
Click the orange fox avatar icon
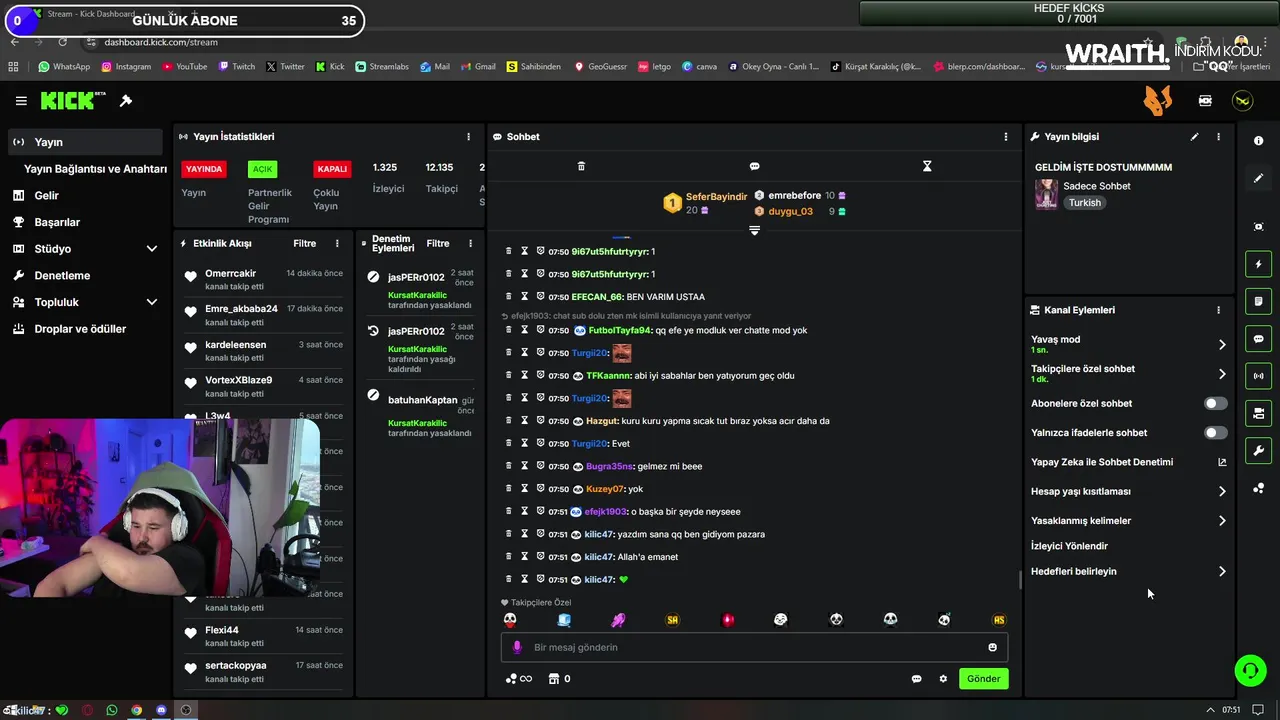[1158, 101]
